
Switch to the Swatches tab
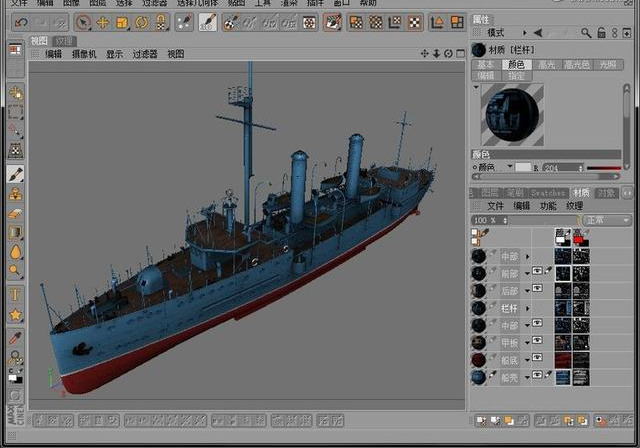(x=548, y=193)
